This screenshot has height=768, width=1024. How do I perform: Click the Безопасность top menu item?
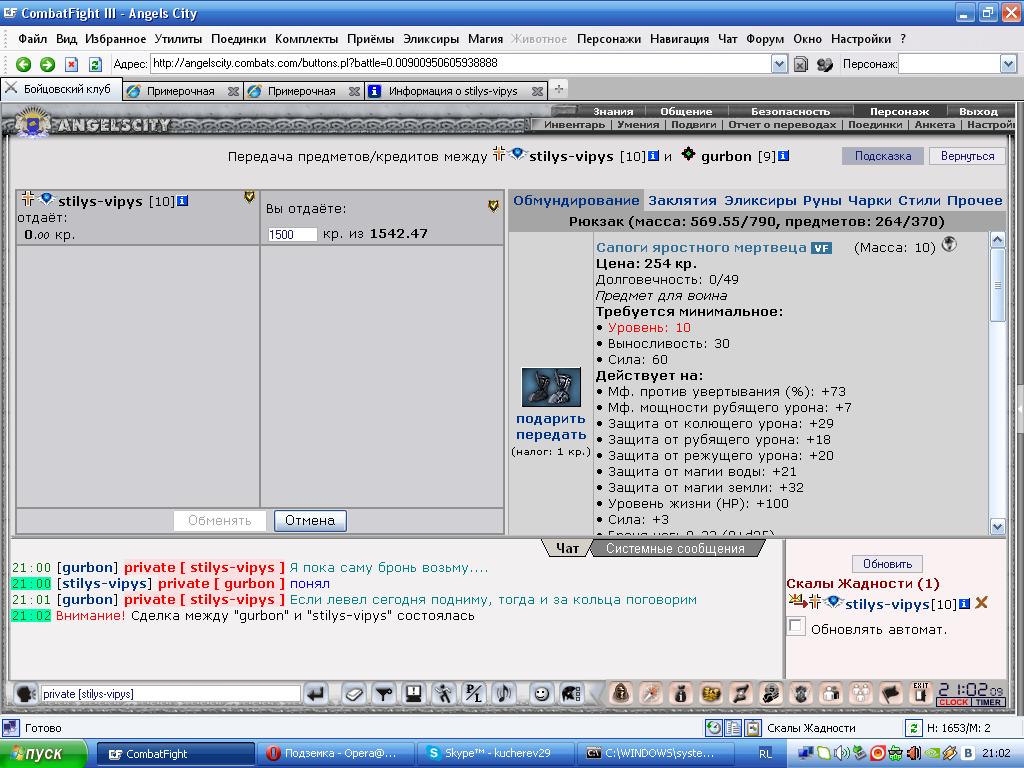tap(790, 111)
